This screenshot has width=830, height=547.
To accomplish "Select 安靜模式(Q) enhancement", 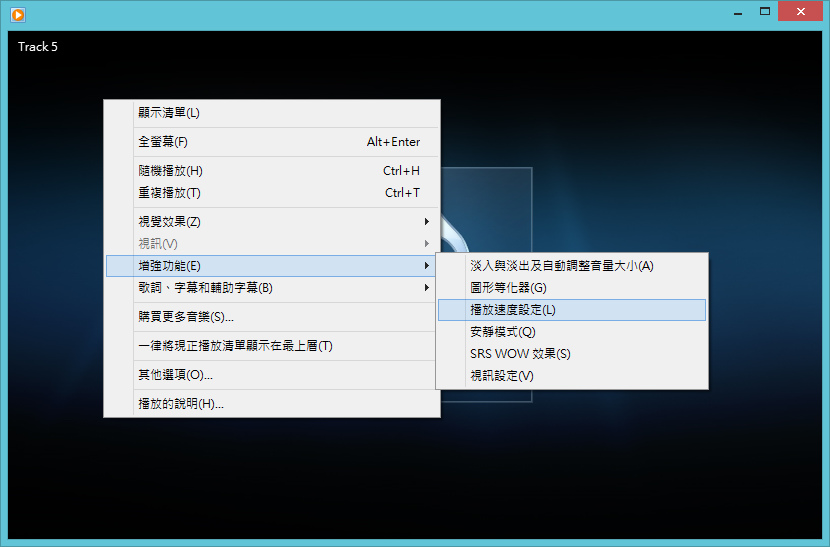I will [572, 332].
